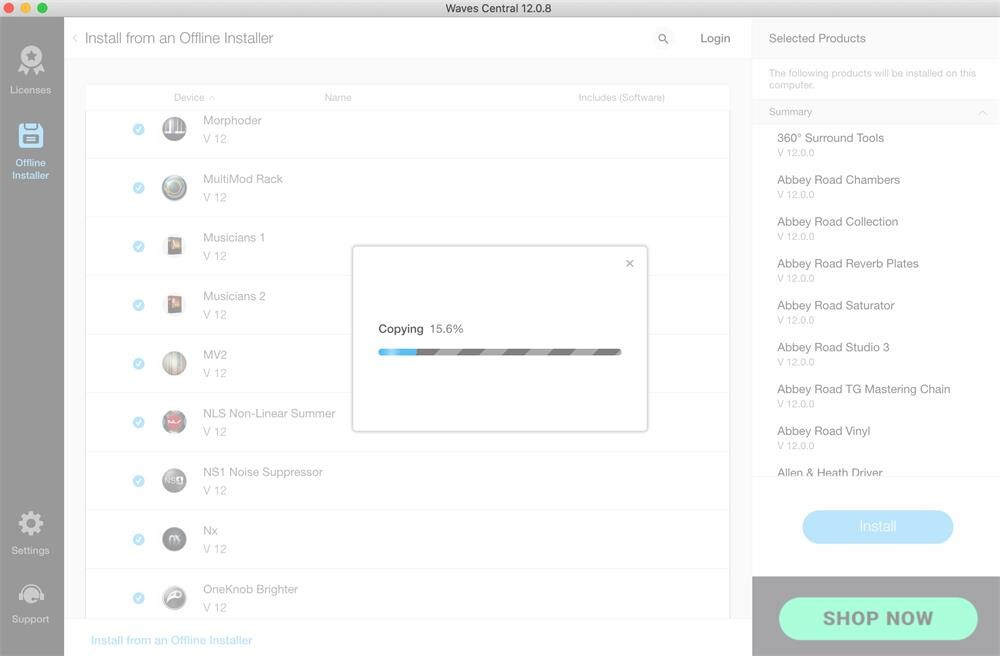Click the search magnifier icon
Image resolution: width=1000 pixels, height=656 pixels.
(x=663, y=39)
